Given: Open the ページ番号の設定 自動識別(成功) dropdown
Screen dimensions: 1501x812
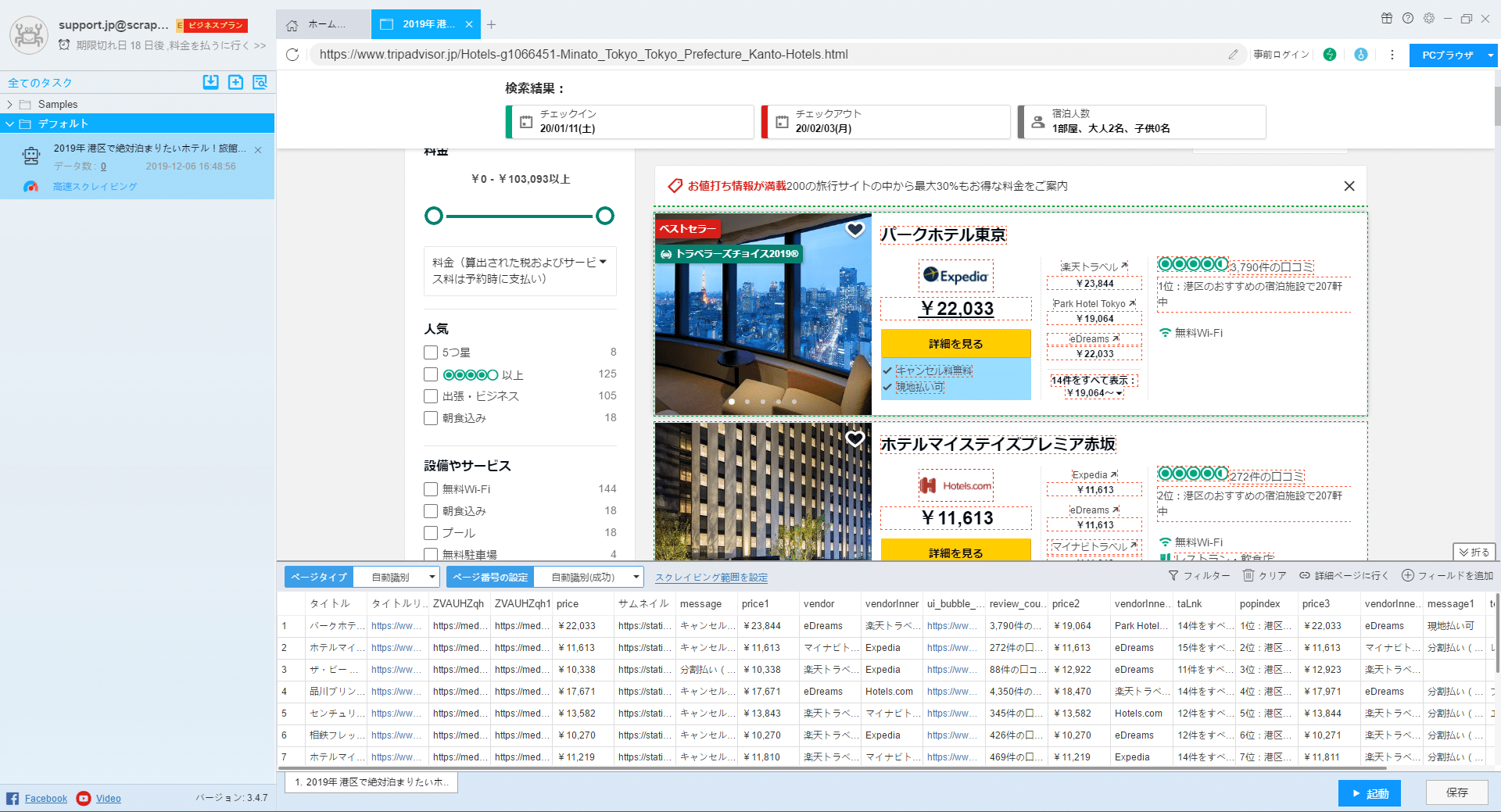Looking at the screenshot, I should click(589, 577).
